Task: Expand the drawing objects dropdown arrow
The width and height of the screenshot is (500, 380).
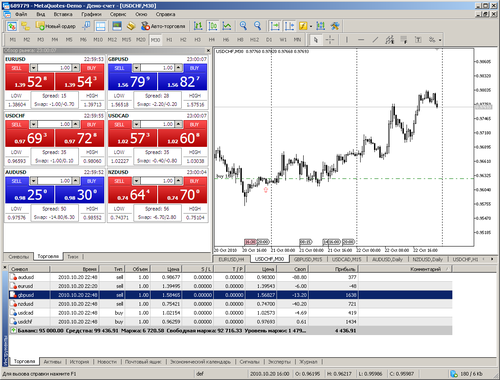Action: pos(440,40)
